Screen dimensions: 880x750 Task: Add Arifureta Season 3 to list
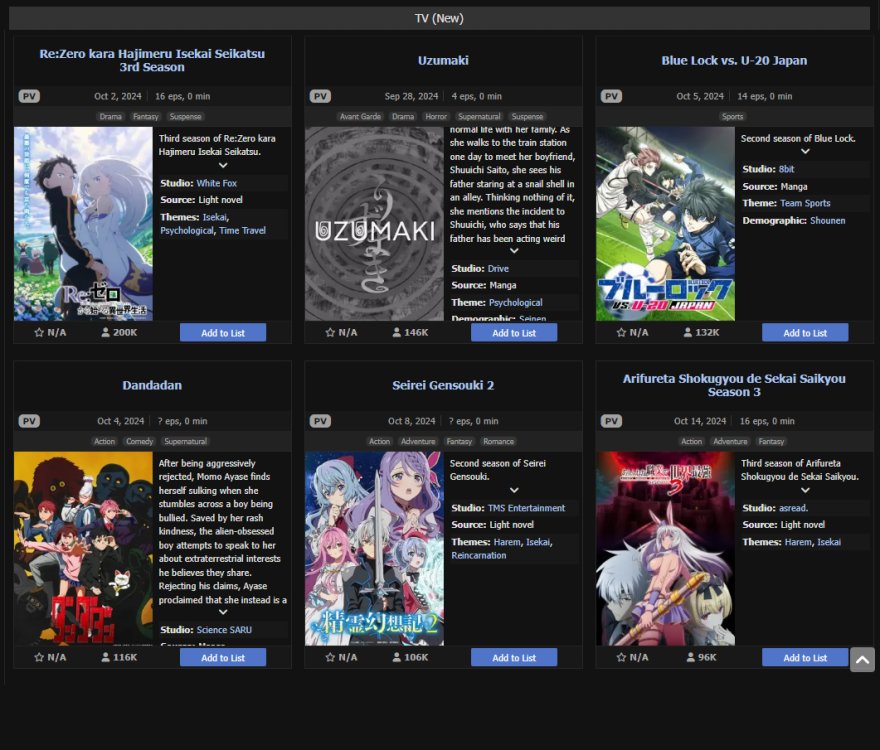pos(805,658)
